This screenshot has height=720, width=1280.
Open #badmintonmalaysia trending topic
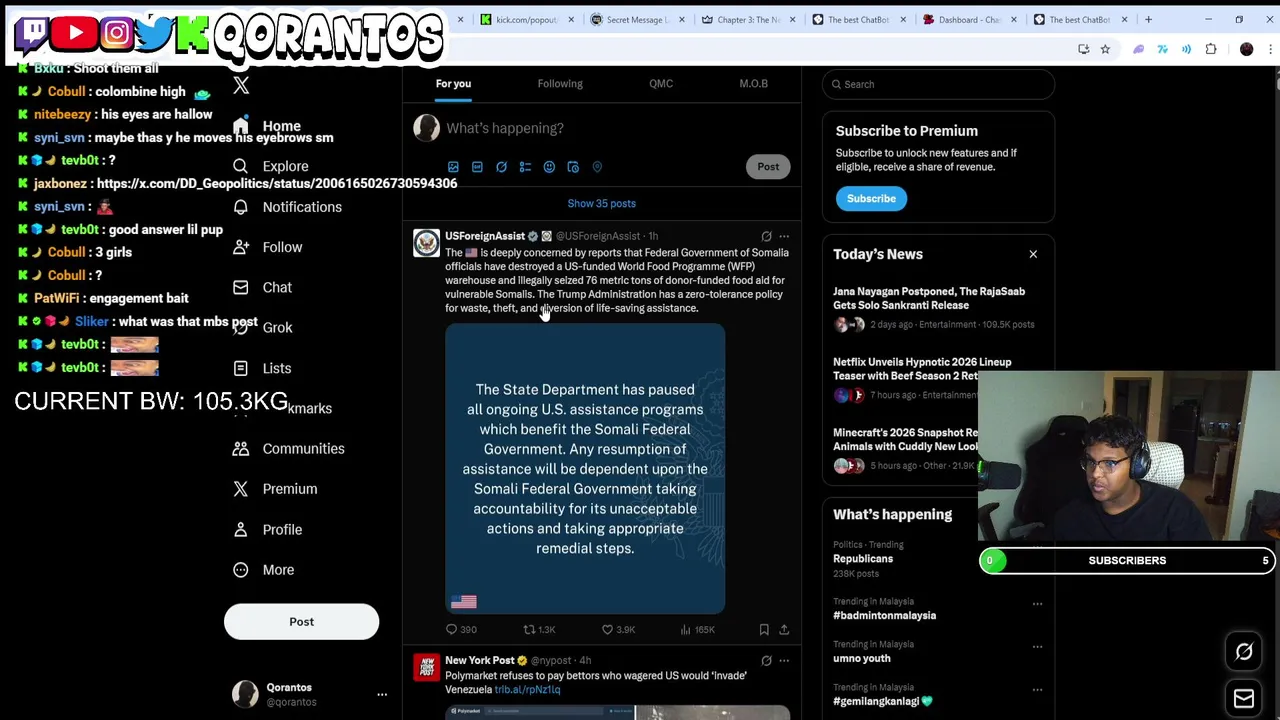(884, 616)
